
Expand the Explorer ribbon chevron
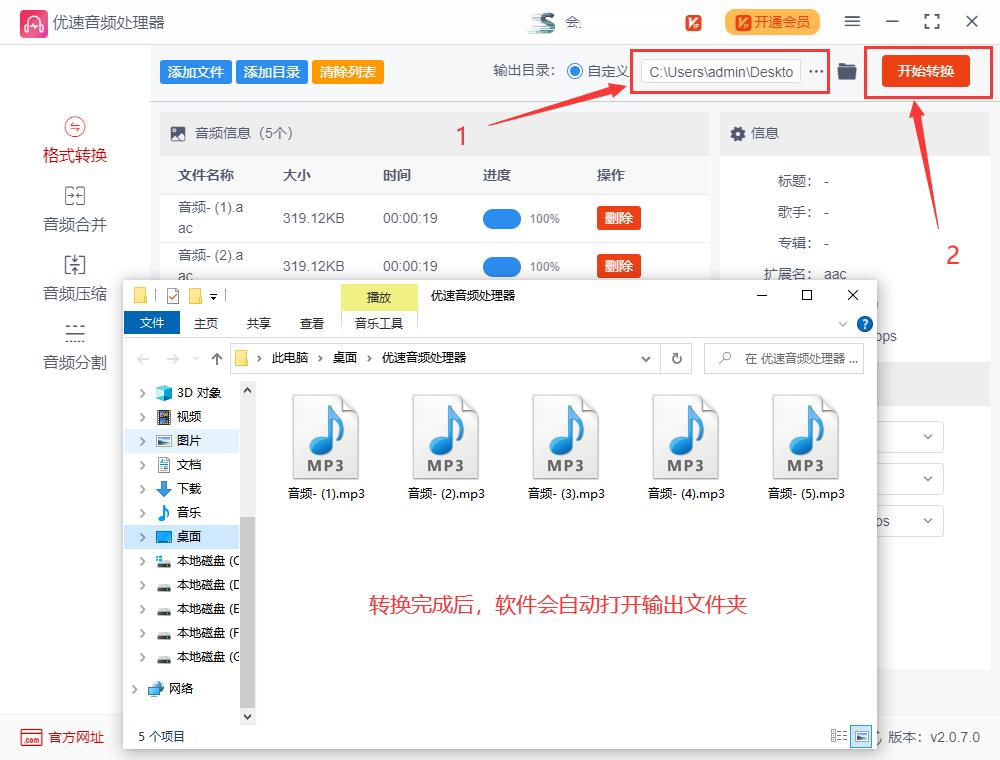tap(842, 324)
